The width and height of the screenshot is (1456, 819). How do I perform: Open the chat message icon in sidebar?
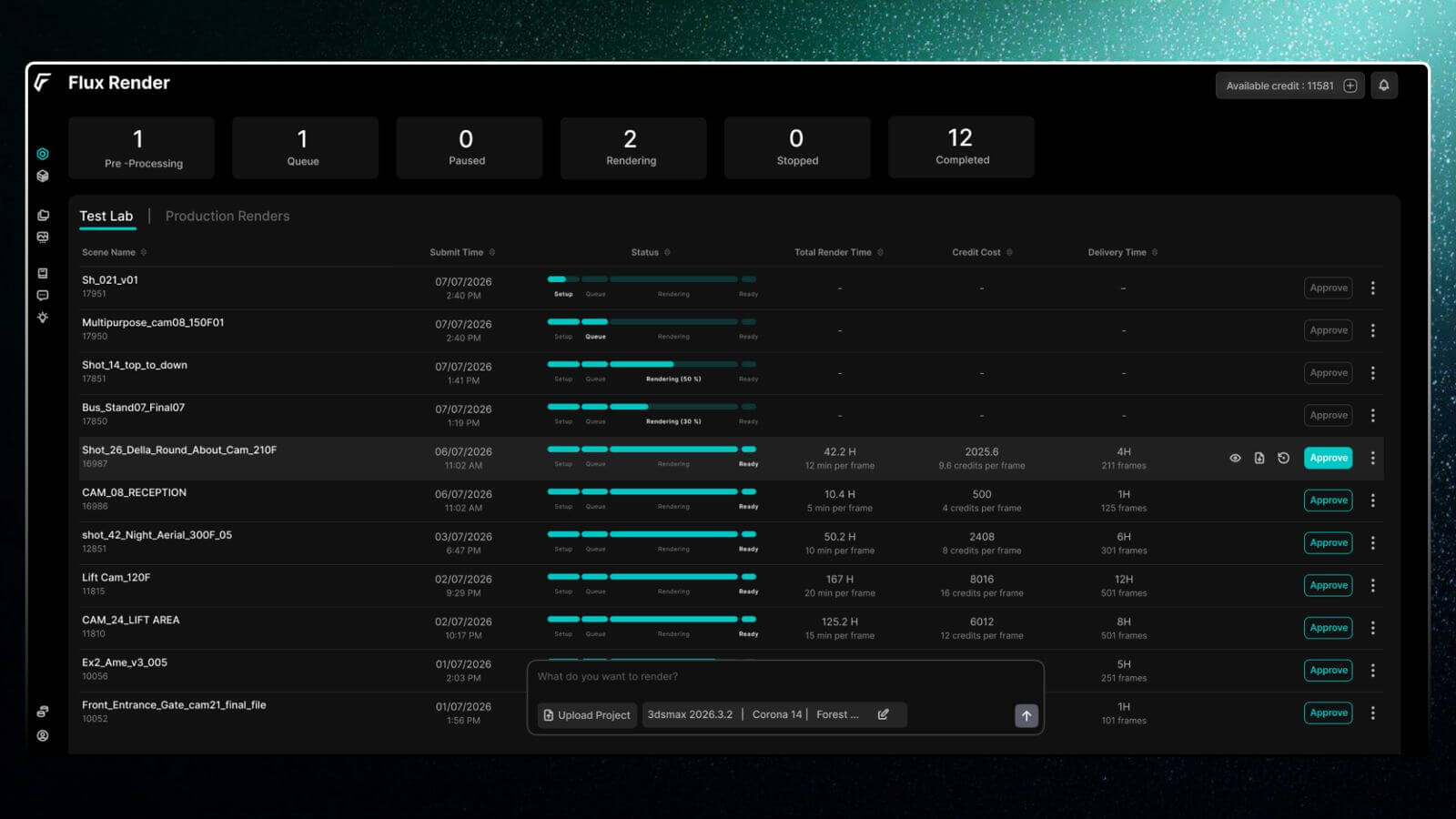pos(43,296)
